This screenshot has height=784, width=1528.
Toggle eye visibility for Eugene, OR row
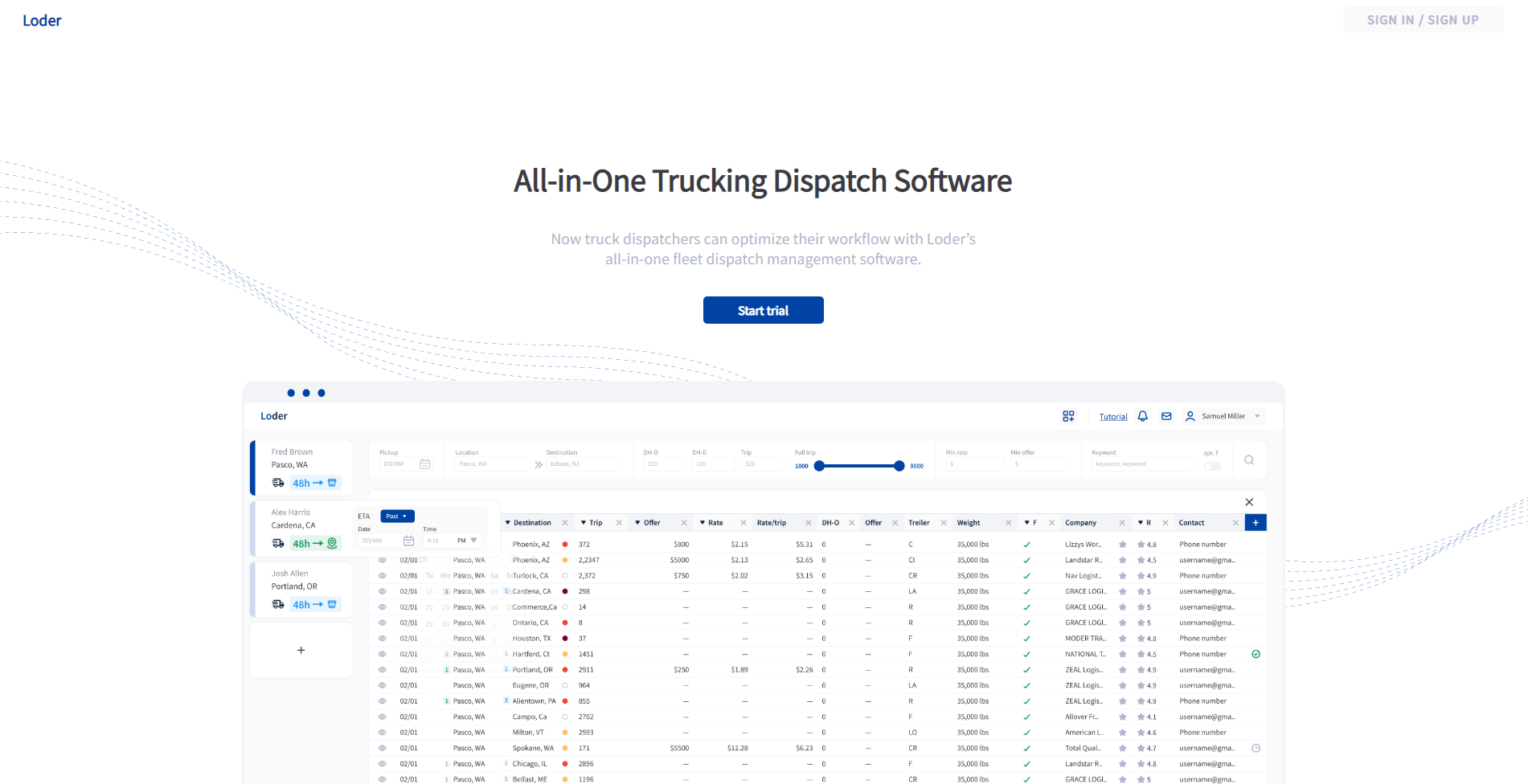click(383, 685)
